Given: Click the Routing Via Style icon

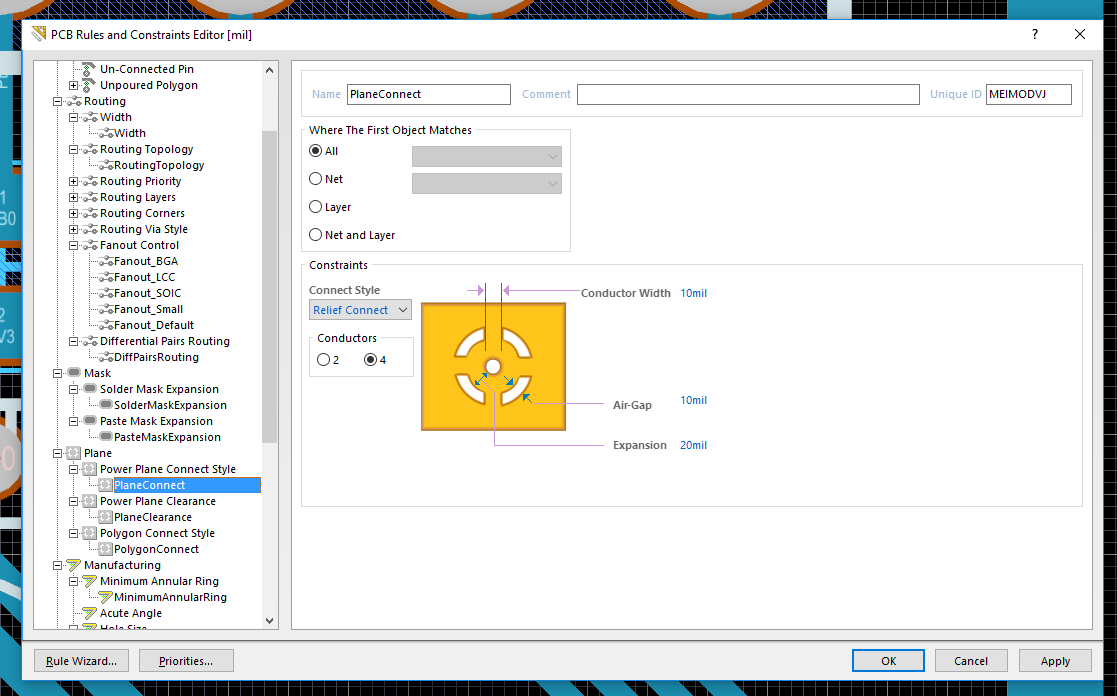Looking at the screenshot, I should (90, 229).
